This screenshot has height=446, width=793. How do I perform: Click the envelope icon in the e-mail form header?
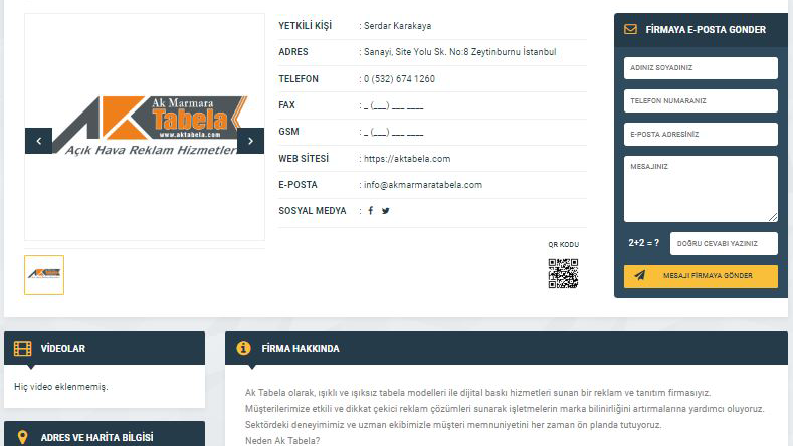630,29
